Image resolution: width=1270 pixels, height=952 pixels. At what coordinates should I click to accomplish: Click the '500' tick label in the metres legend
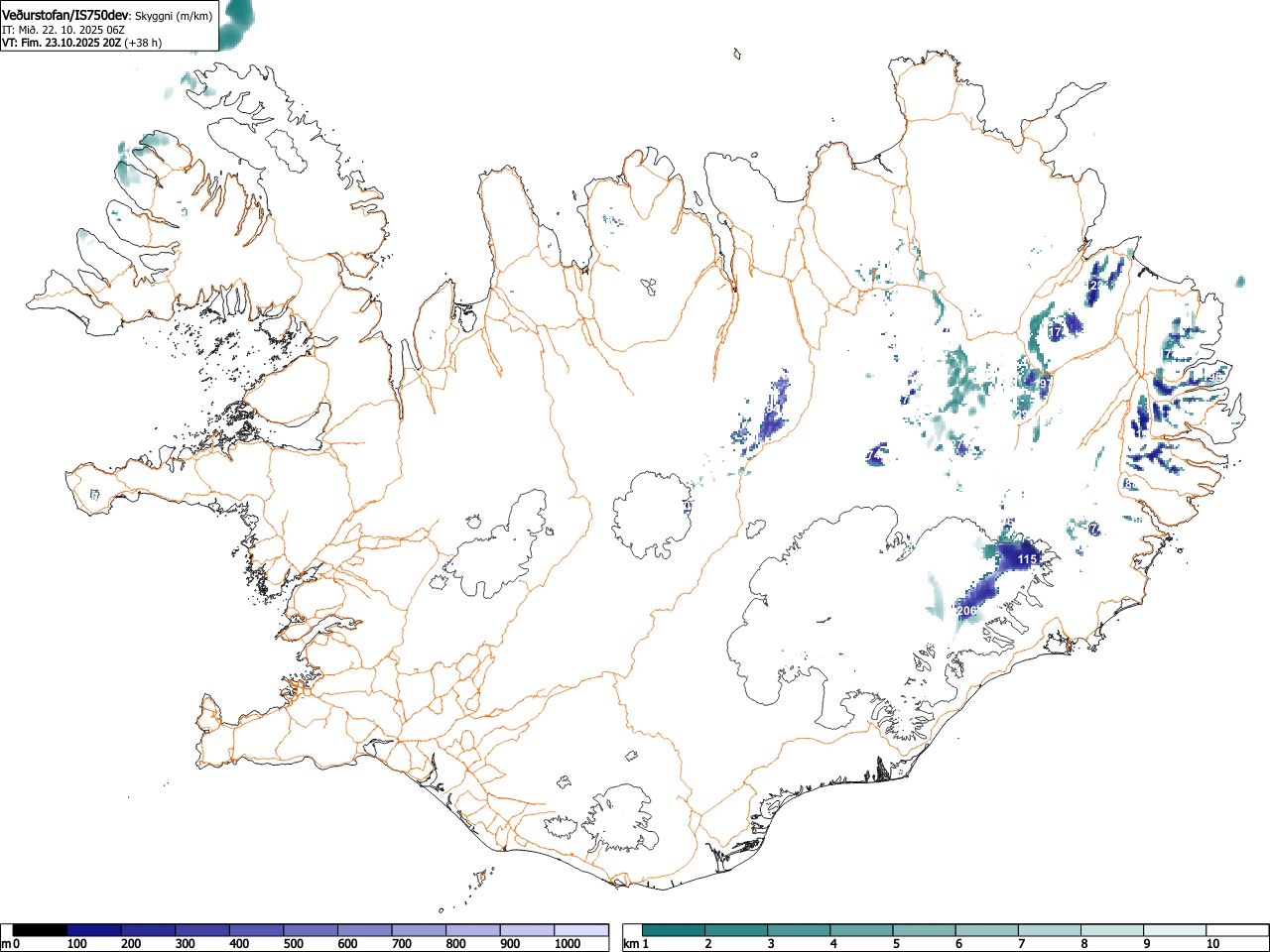click(x=293, y=944)
